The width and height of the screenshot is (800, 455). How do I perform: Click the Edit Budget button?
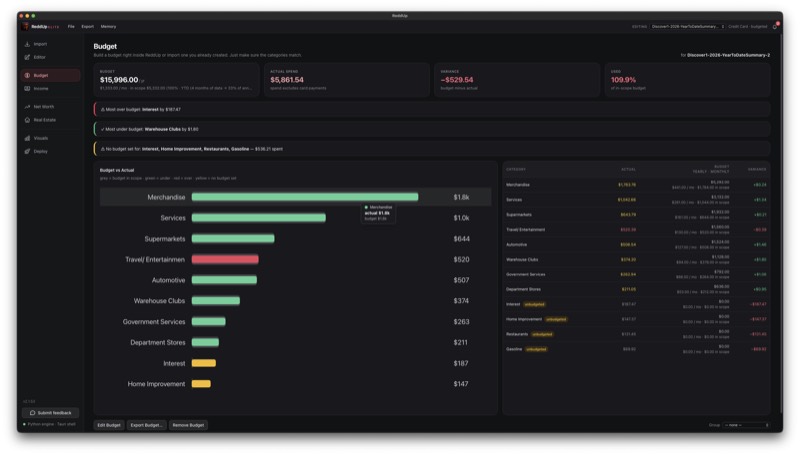tap(109, 425)
